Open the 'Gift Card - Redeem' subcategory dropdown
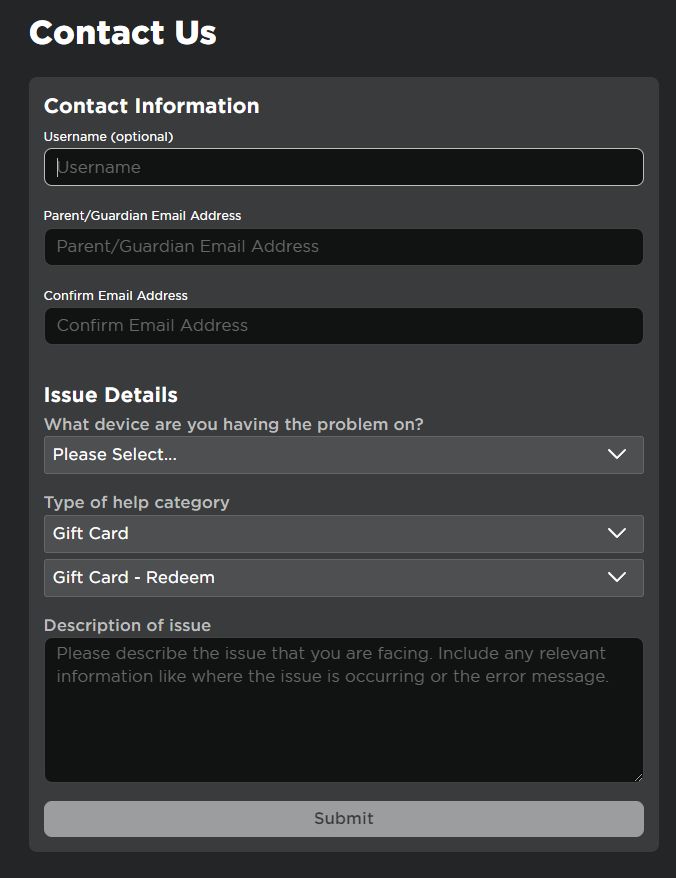This screenshot has width=676, height=878. tap(330, 577)
